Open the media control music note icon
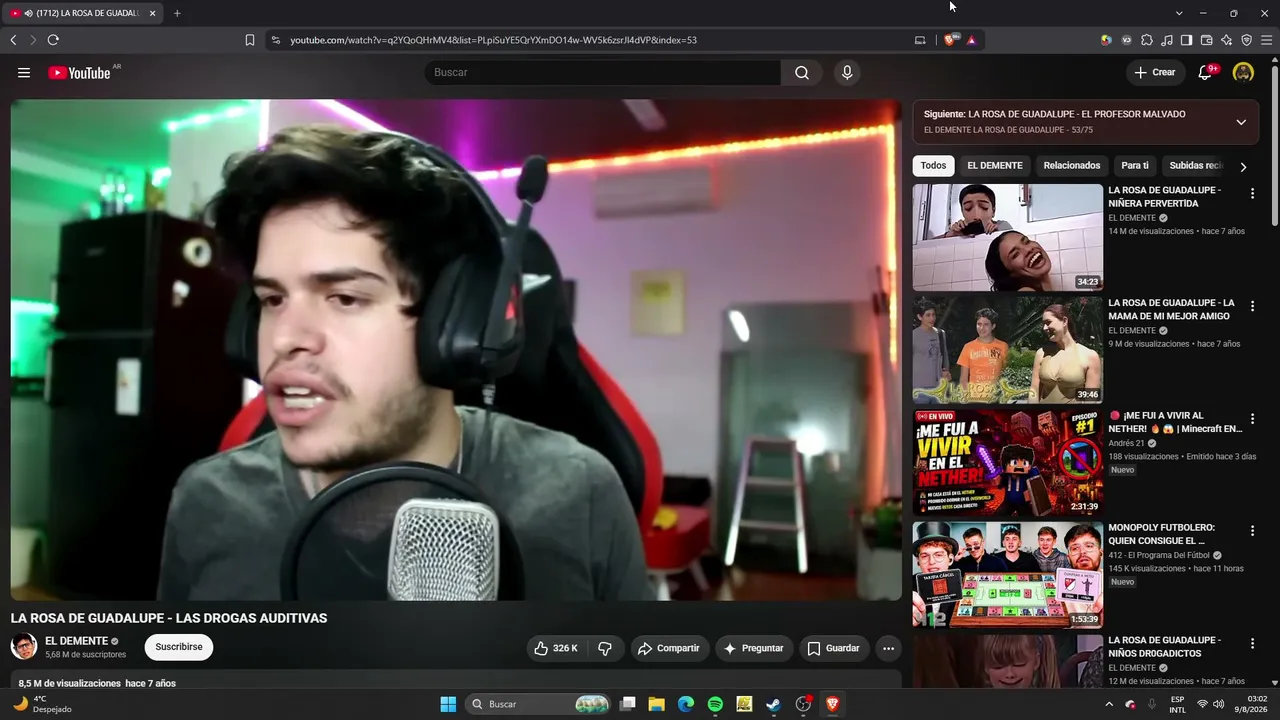 pyautogui.click(x=1167, y=40)
